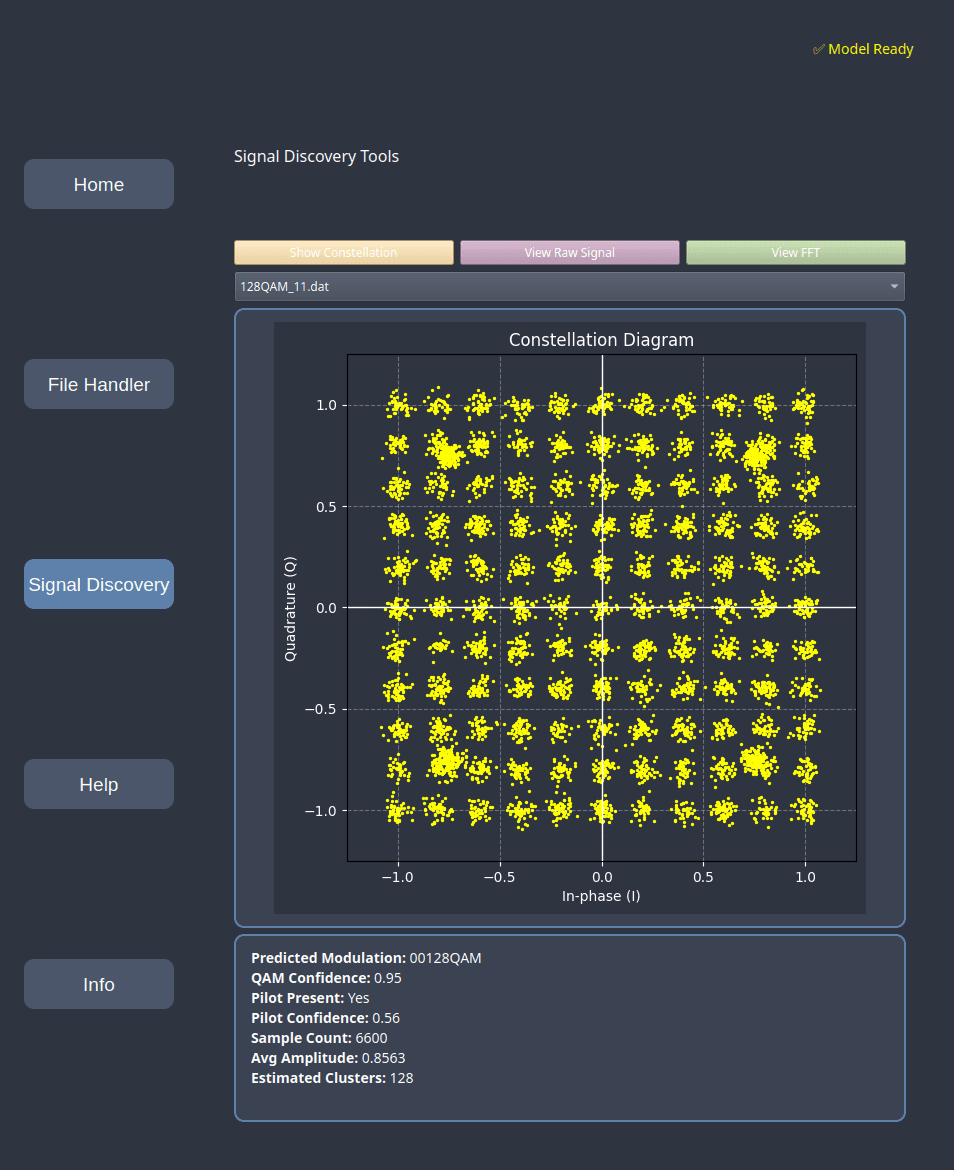954x1170 pixels.
Task: Click the View Raw Signal button
Action: (x=569, y=253)
